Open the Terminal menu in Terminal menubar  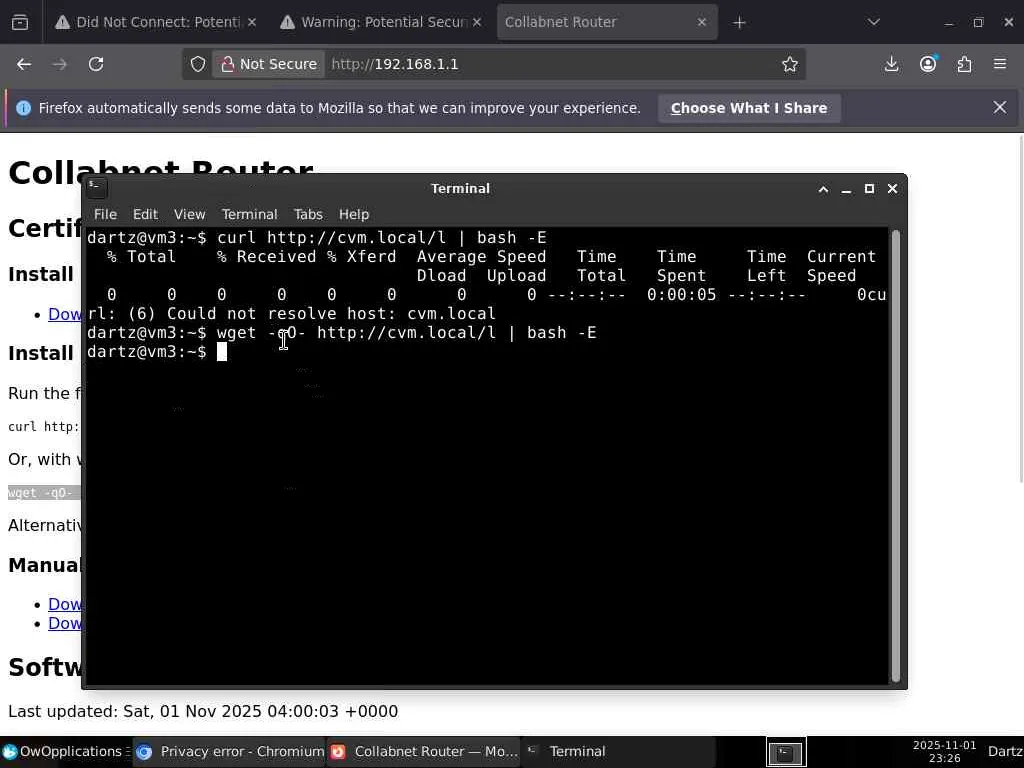click(249, 214)
